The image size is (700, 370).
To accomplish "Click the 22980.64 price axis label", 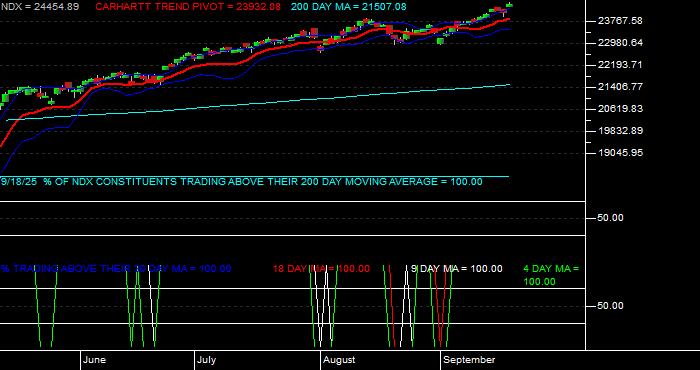I will point(620,43).
